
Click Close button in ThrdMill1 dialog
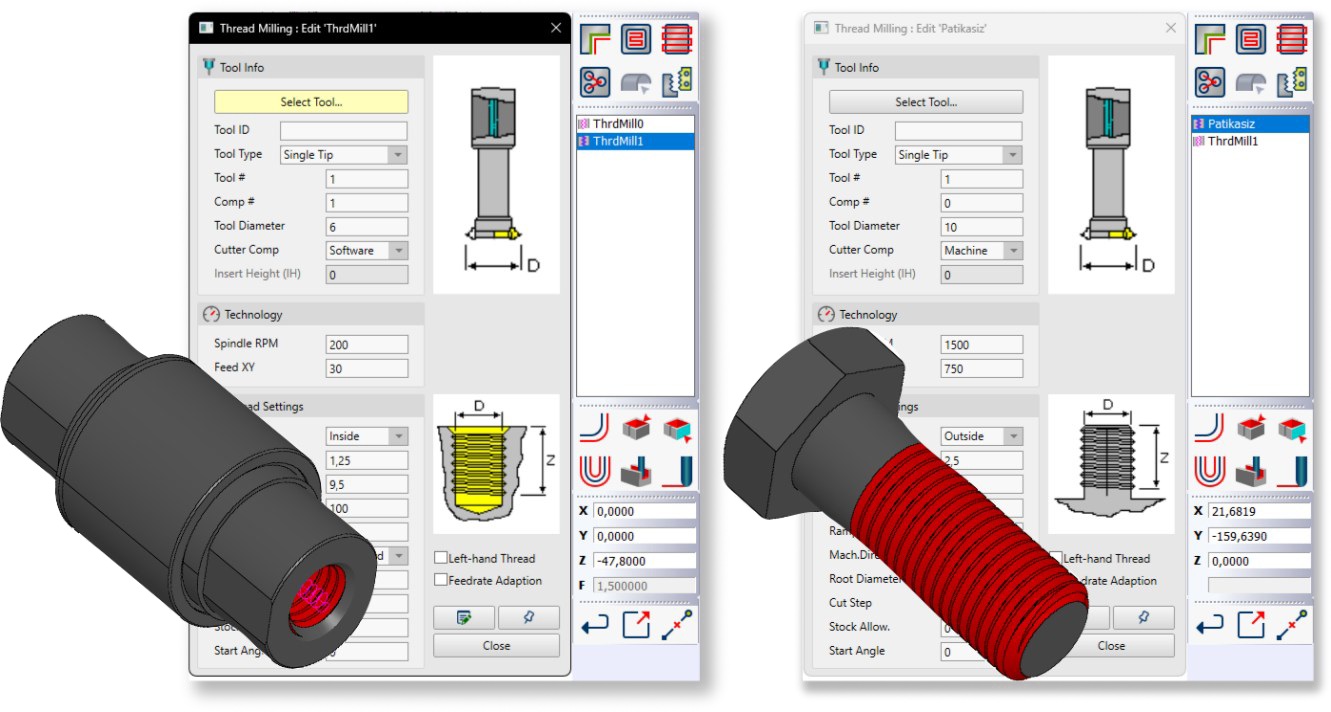[496, 645]
